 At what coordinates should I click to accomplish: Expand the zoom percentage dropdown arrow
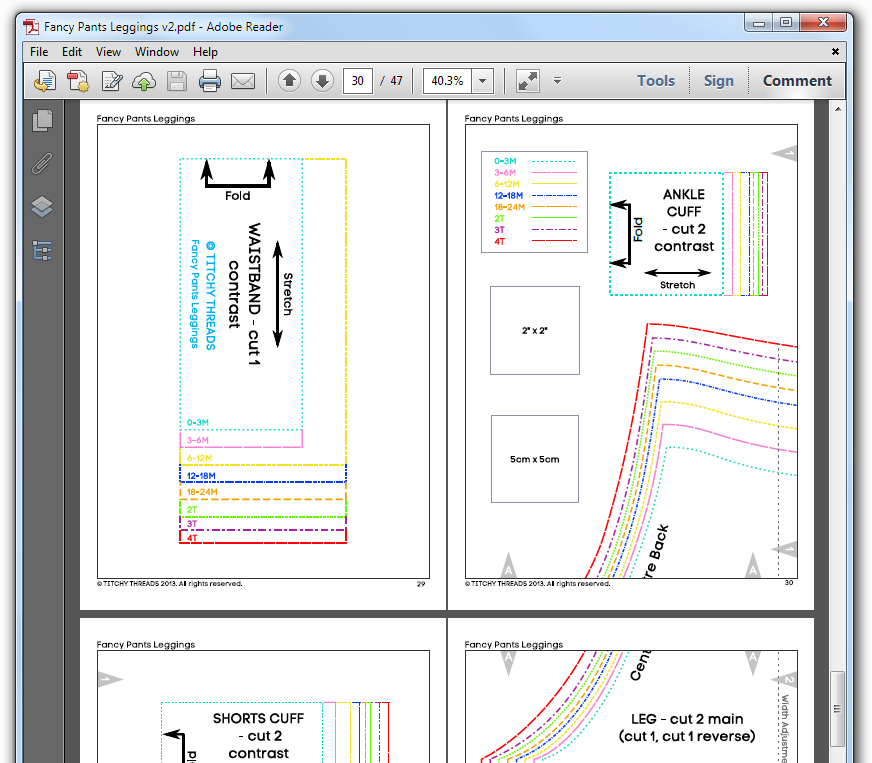(483, 81)
